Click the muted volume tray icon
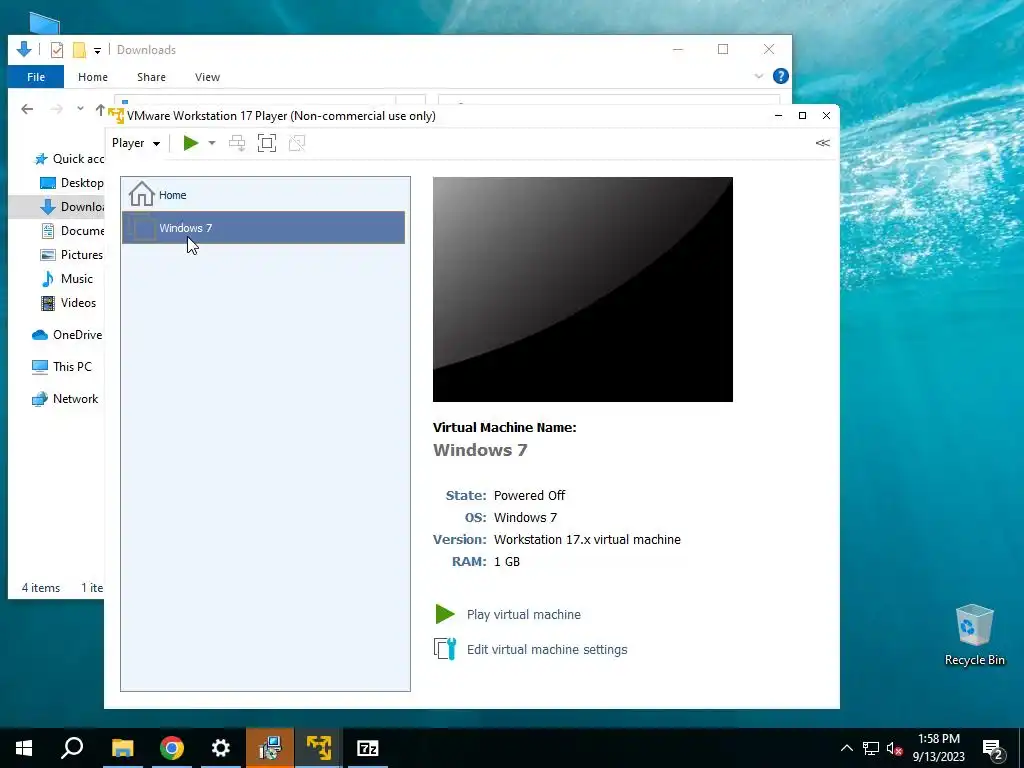 click(895, 748)
